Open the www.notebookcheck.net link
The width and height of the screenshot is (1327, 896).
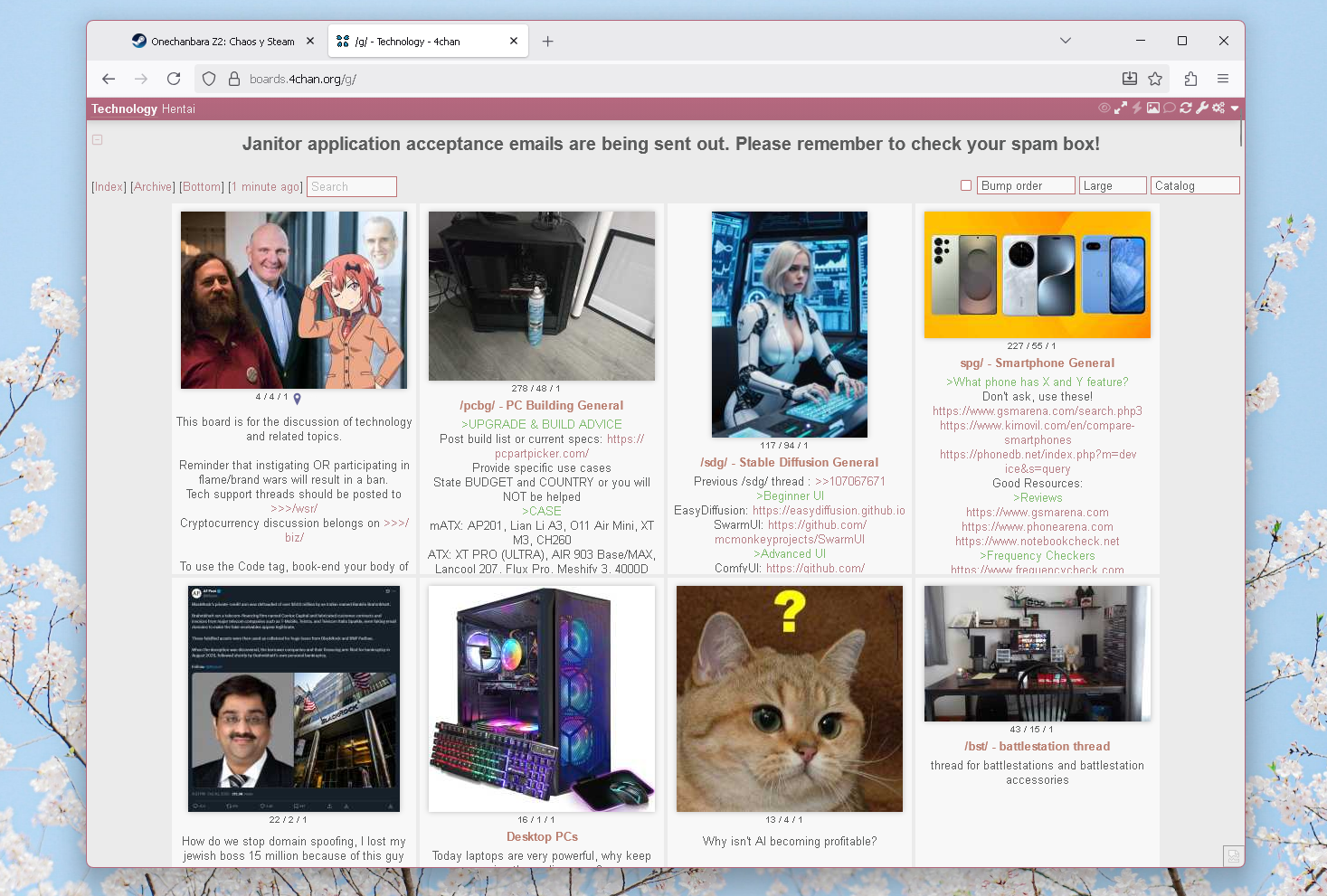click(1038, 541)
